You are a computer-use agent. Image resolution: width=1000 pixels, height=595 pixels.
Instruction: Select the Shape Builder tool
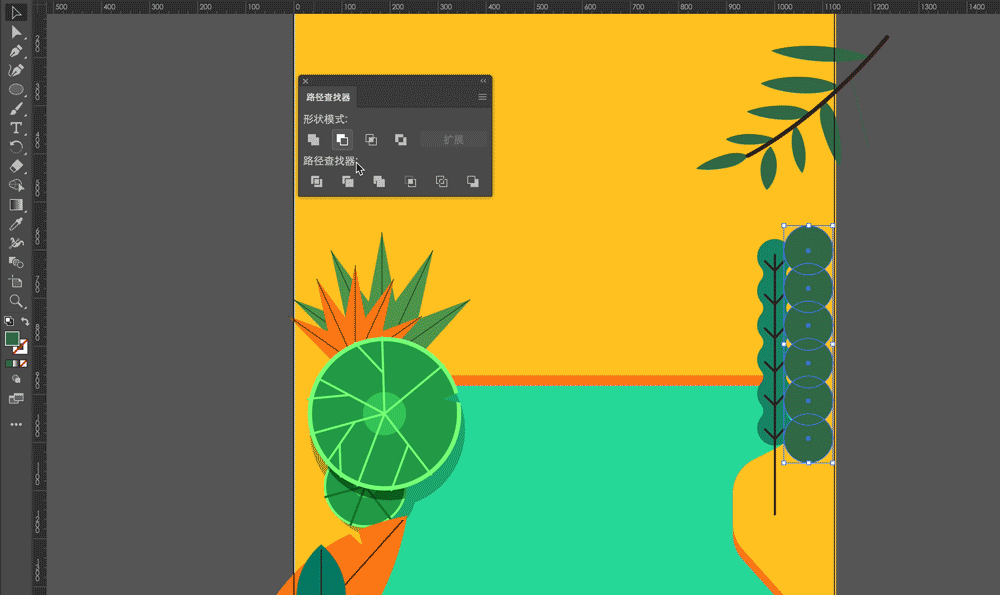pyautogui.click(x=16, y=185)
